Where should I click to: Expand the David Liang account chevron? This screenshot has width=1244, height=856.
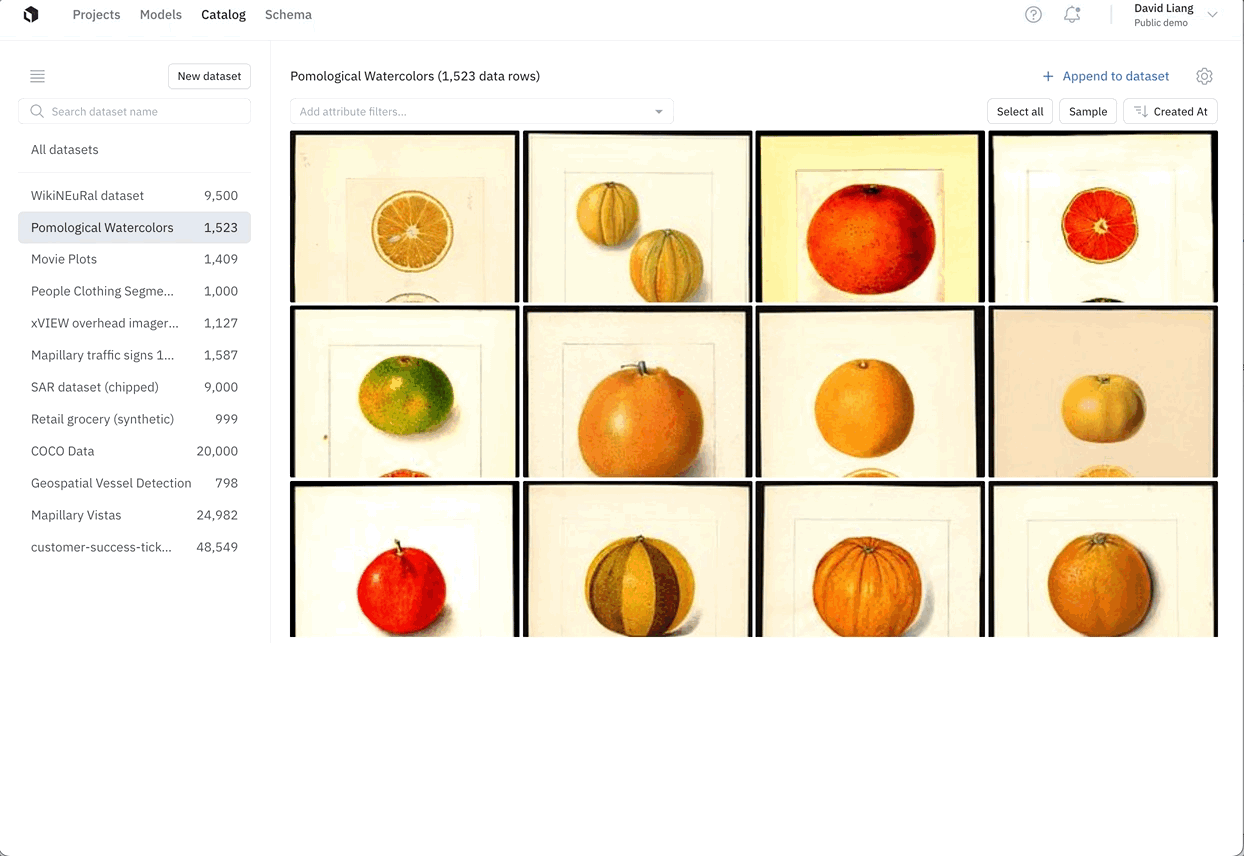click(x=1212, y=15)
